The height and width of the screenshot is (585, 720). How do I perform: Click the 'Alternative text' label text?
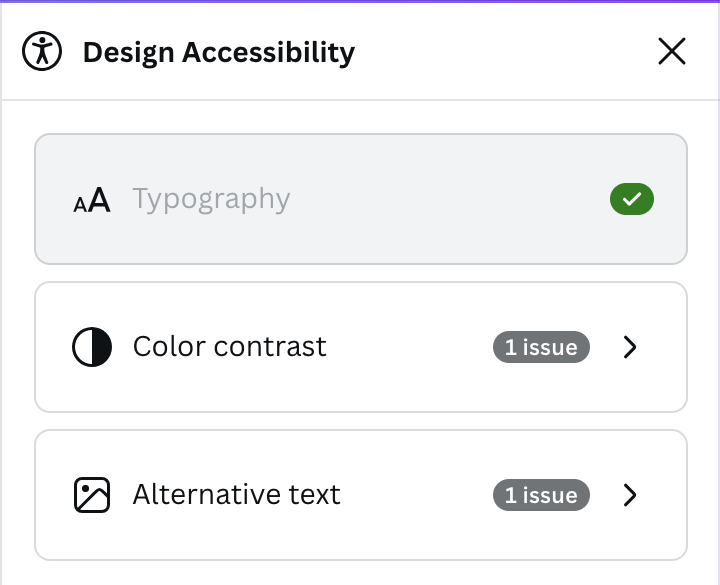click(236, 495)
